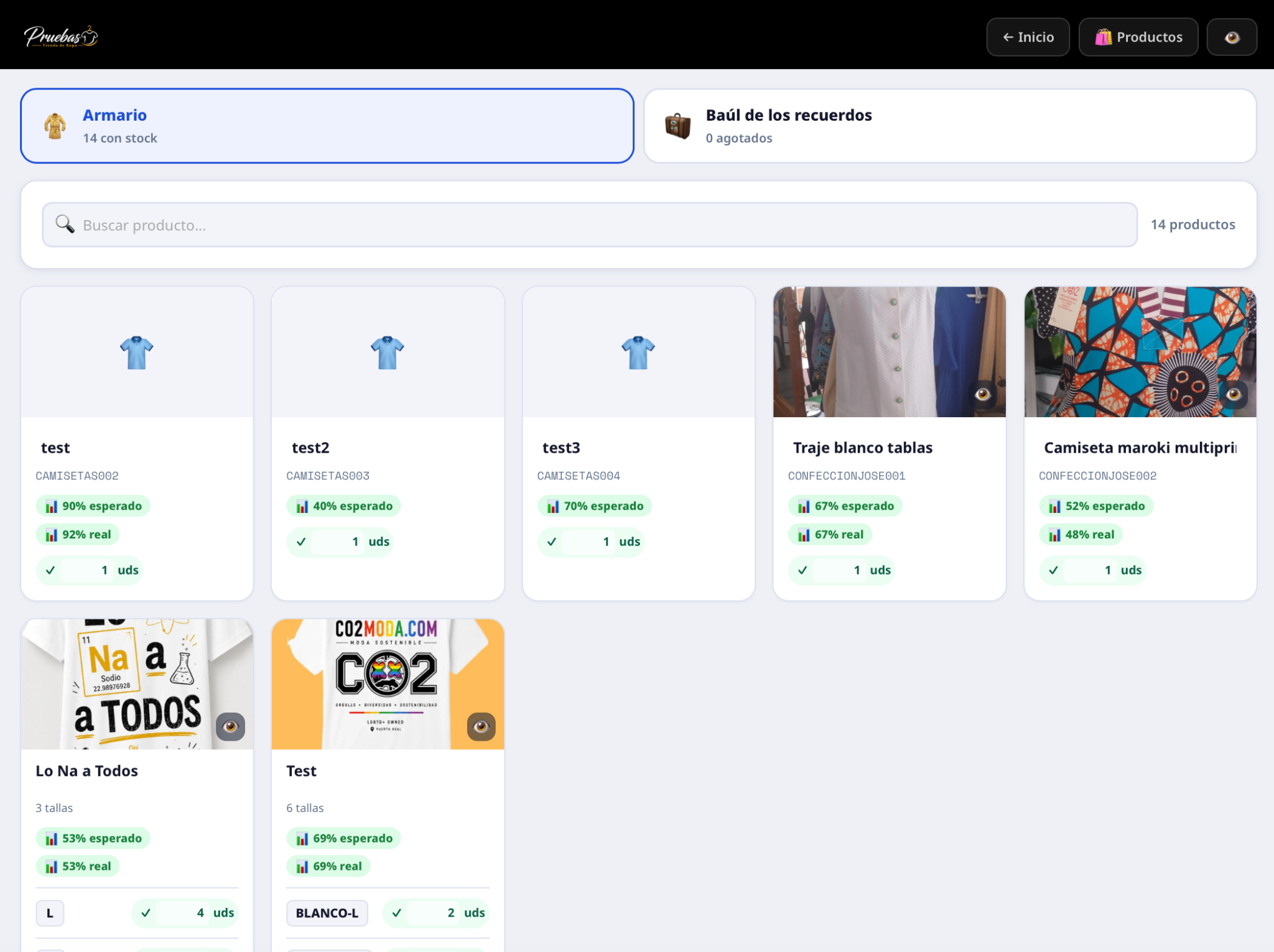Open the CO2 Moda Test shirt photo

[388, 684]
